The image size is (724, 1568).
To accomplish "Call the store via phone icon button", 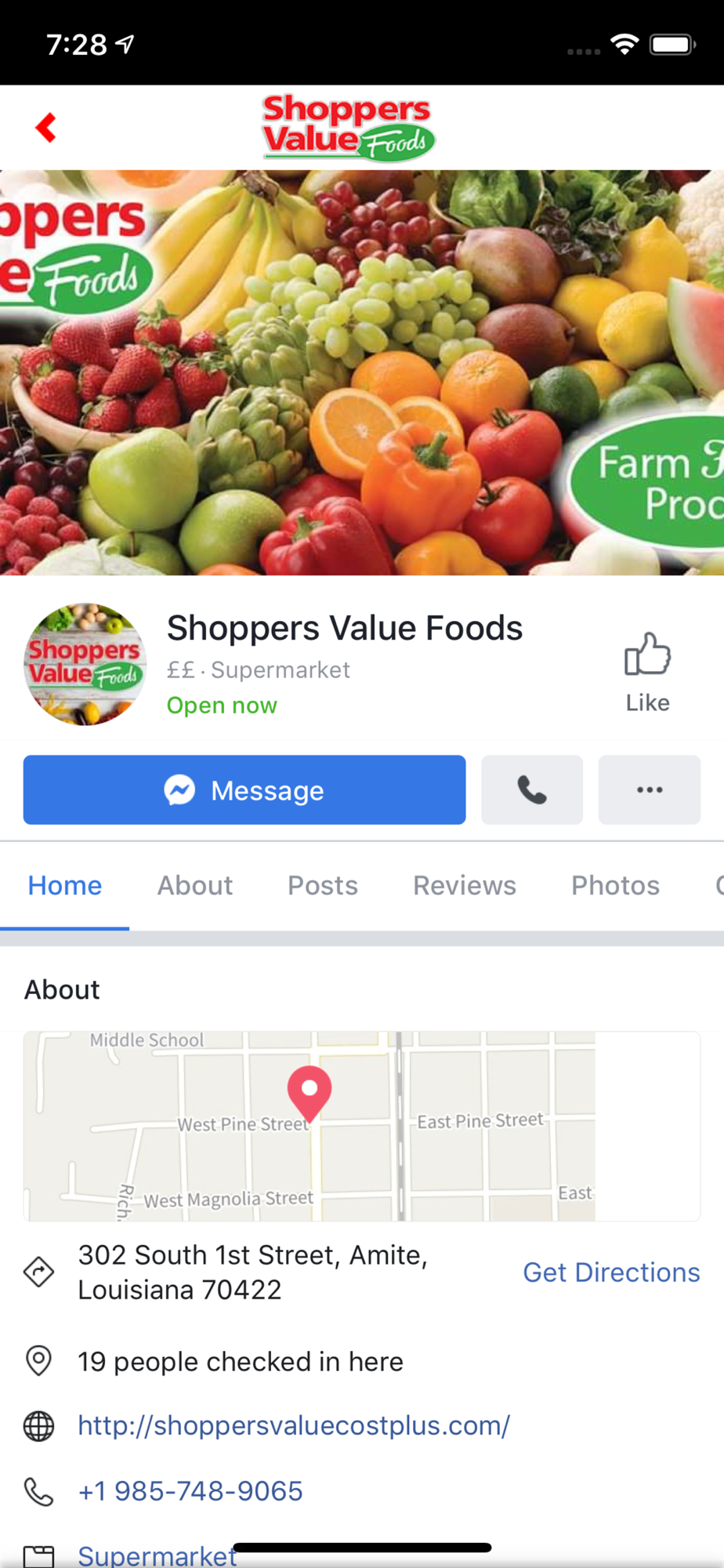I will pos(532,789).
